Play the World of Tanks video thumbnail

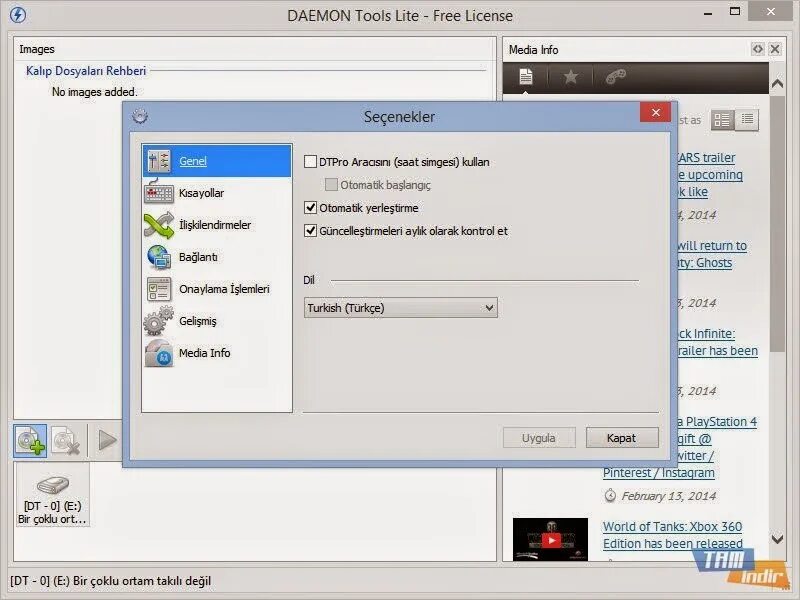[550, 539]
